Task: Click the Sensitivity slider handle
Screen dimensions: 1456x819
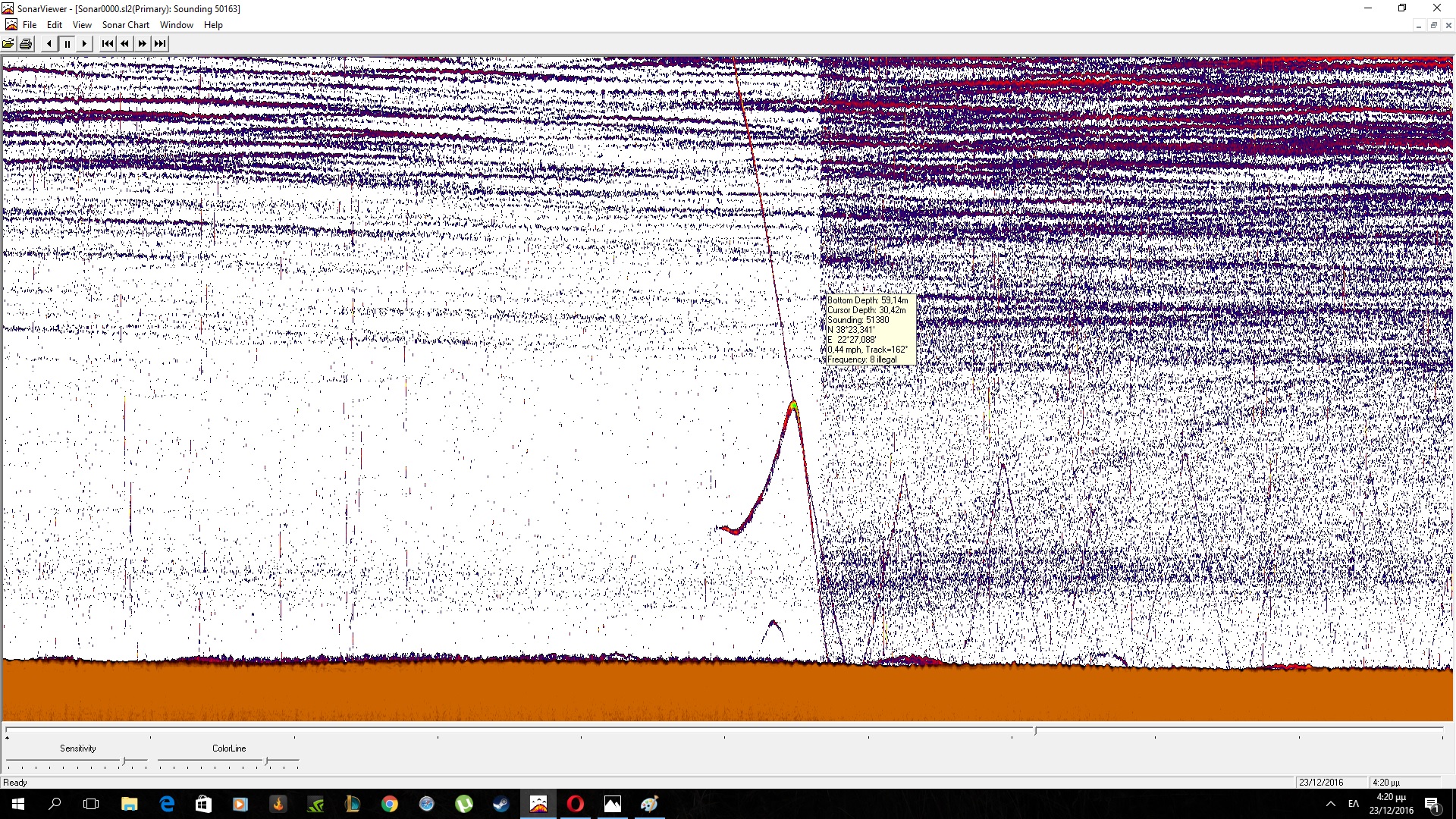Action: [x=124, y=761]
